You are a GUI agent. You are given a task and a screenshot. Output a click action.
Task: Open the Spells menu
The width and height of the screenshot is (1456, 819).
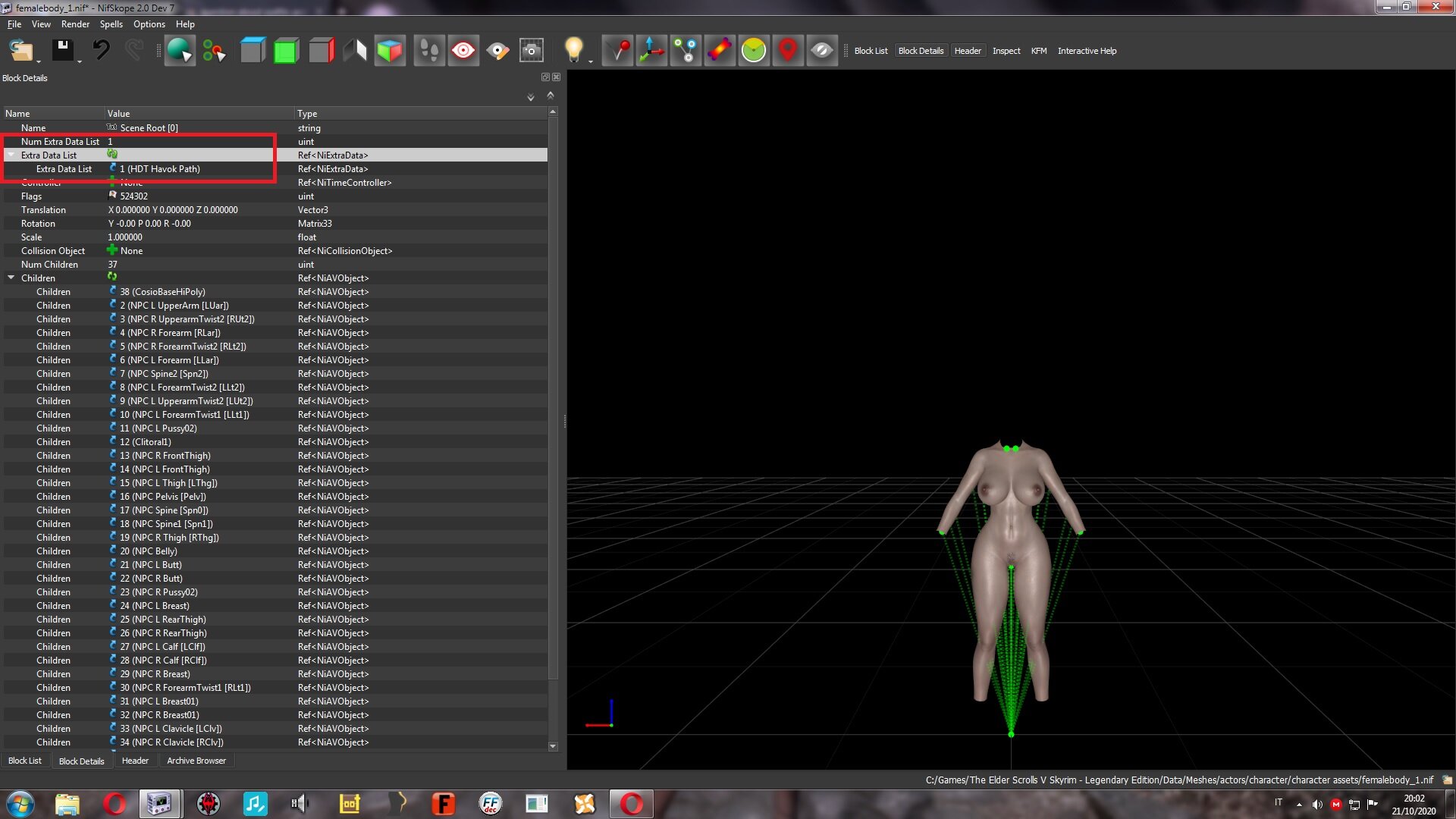click(x=111, y=24)
